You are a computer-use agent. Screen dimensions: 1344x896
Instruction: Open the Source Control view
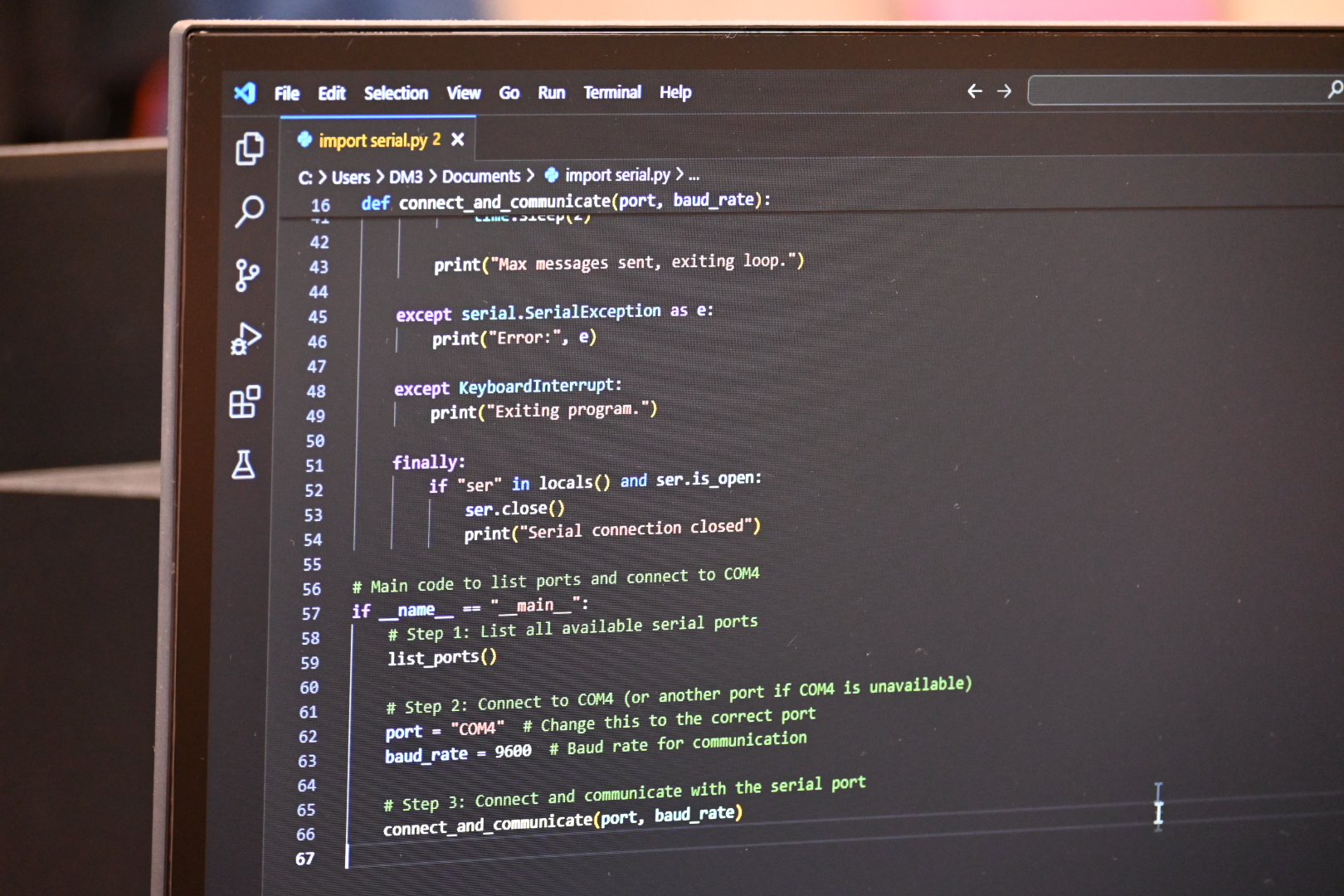coord(246,275)
